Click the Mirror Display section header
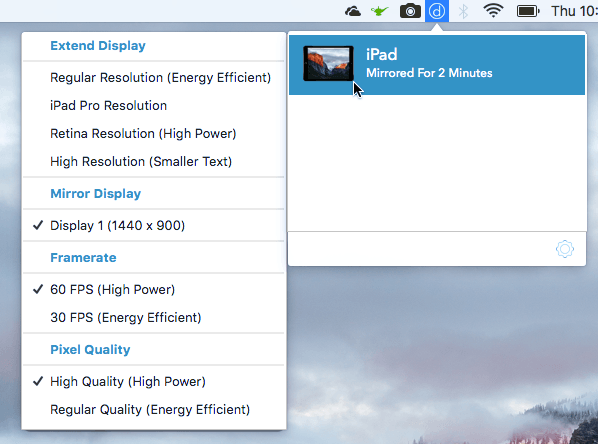The width and height of the screenshot is (598, 444). [x=96, y=193]
